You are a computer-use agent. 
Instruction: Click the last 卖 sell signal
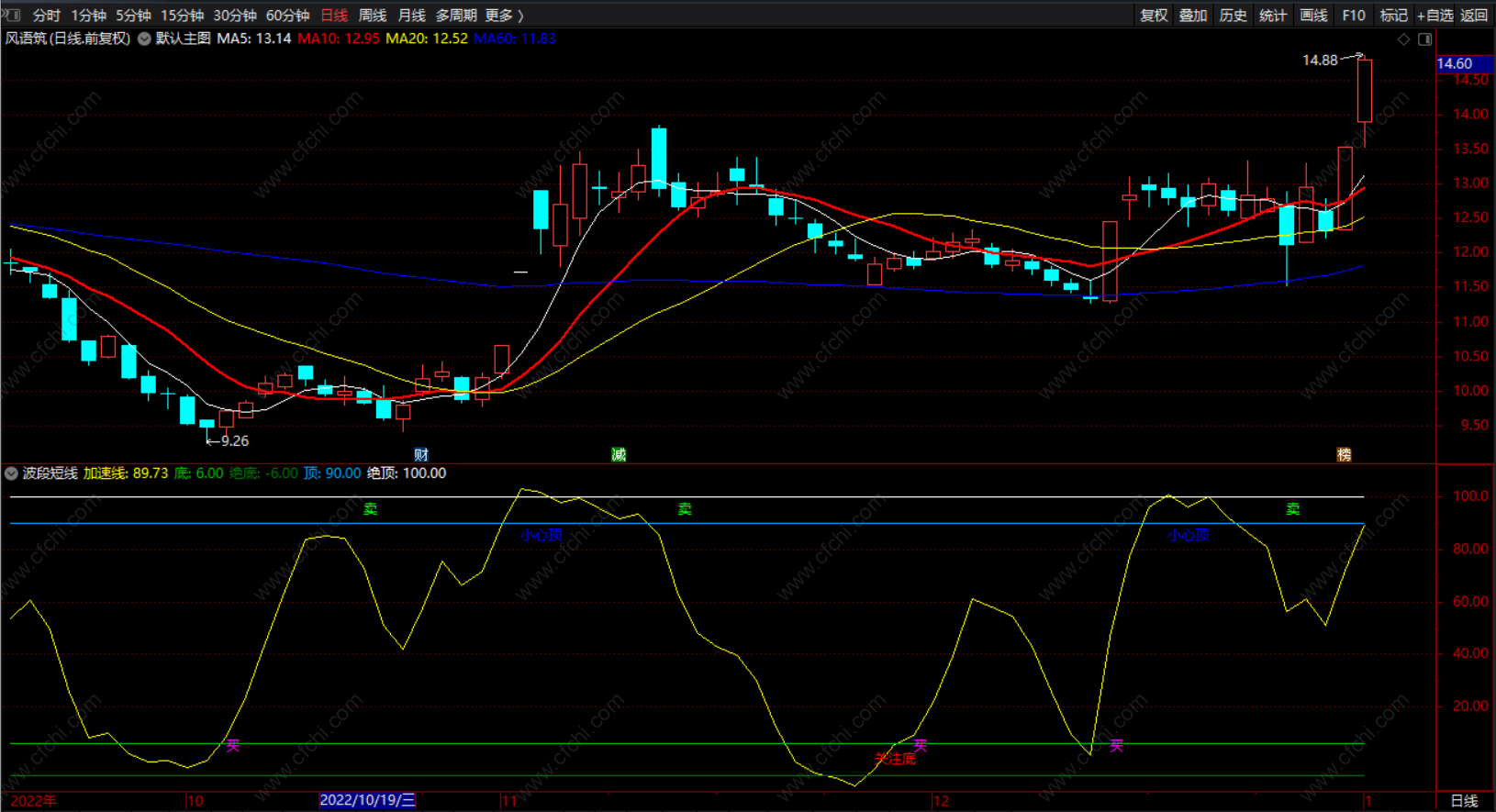click(1293, 509)
